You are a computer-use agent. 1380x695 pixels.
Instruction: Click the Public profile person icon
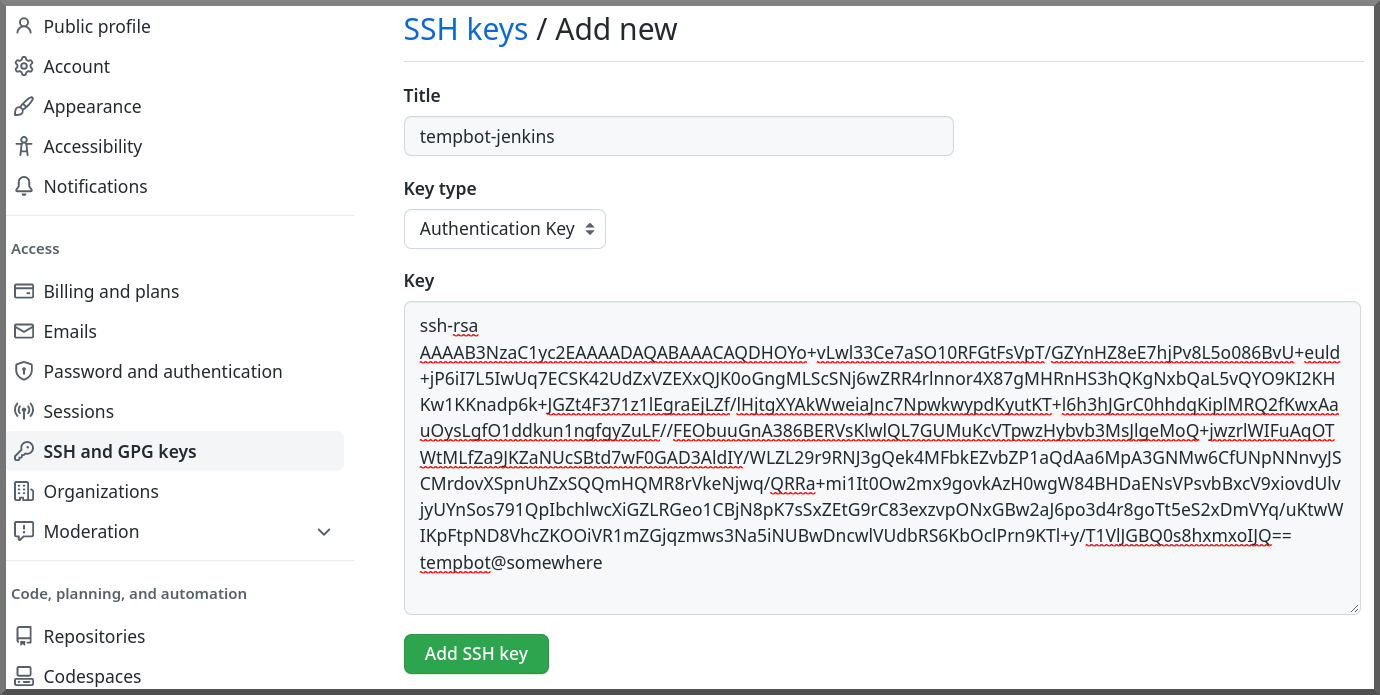click(x=24, y=26)
